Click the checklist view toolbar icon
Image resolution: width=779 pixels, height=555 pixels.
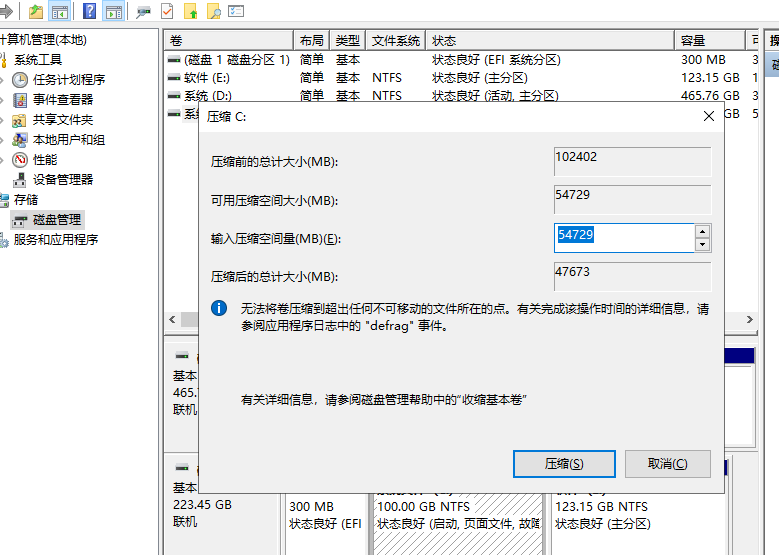click(236, 12)
